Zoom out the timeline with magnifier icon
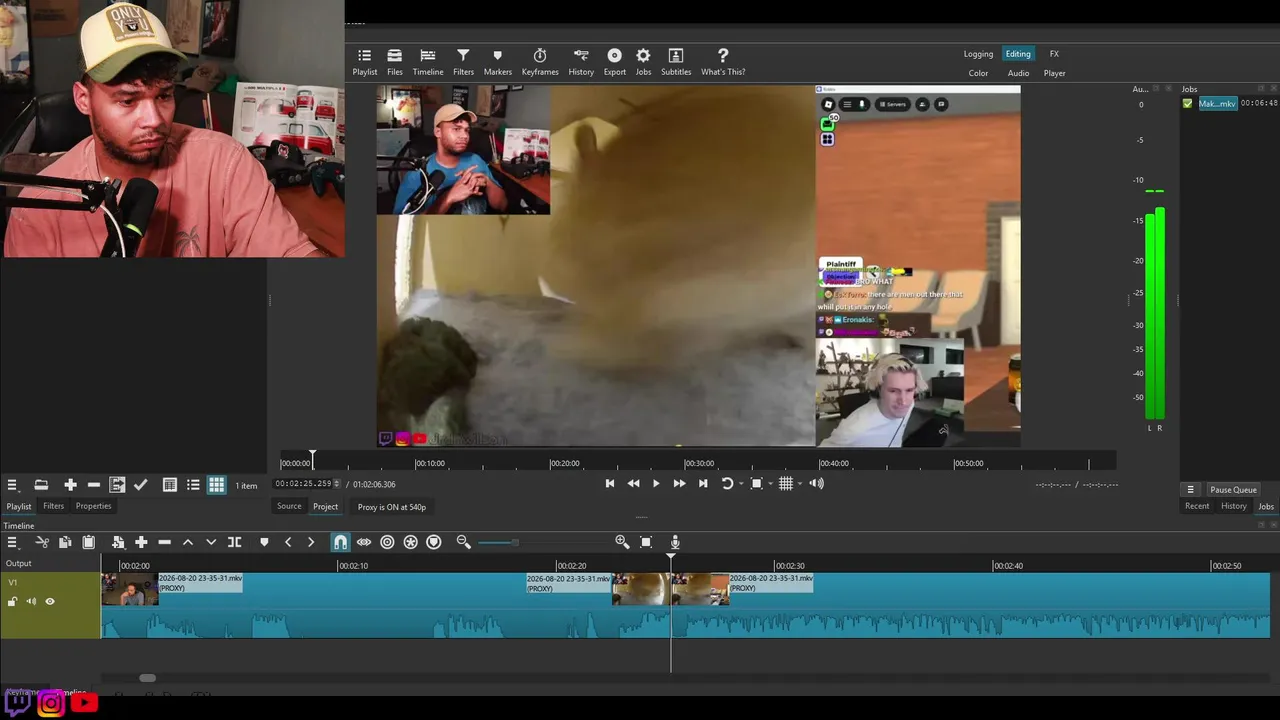This screenshot has height=720, width=1280. point(463,542)
